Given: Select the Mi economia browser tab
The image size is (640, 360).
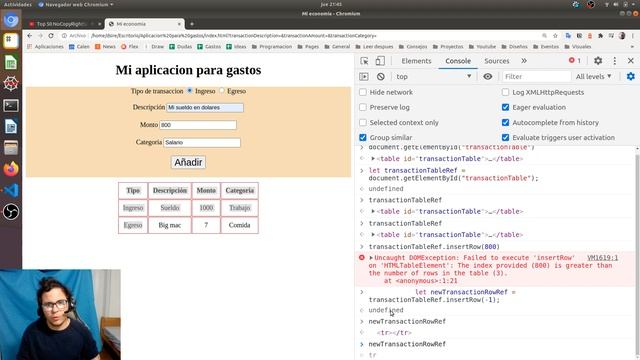Looking at the screenshot, I should point(144,24).
